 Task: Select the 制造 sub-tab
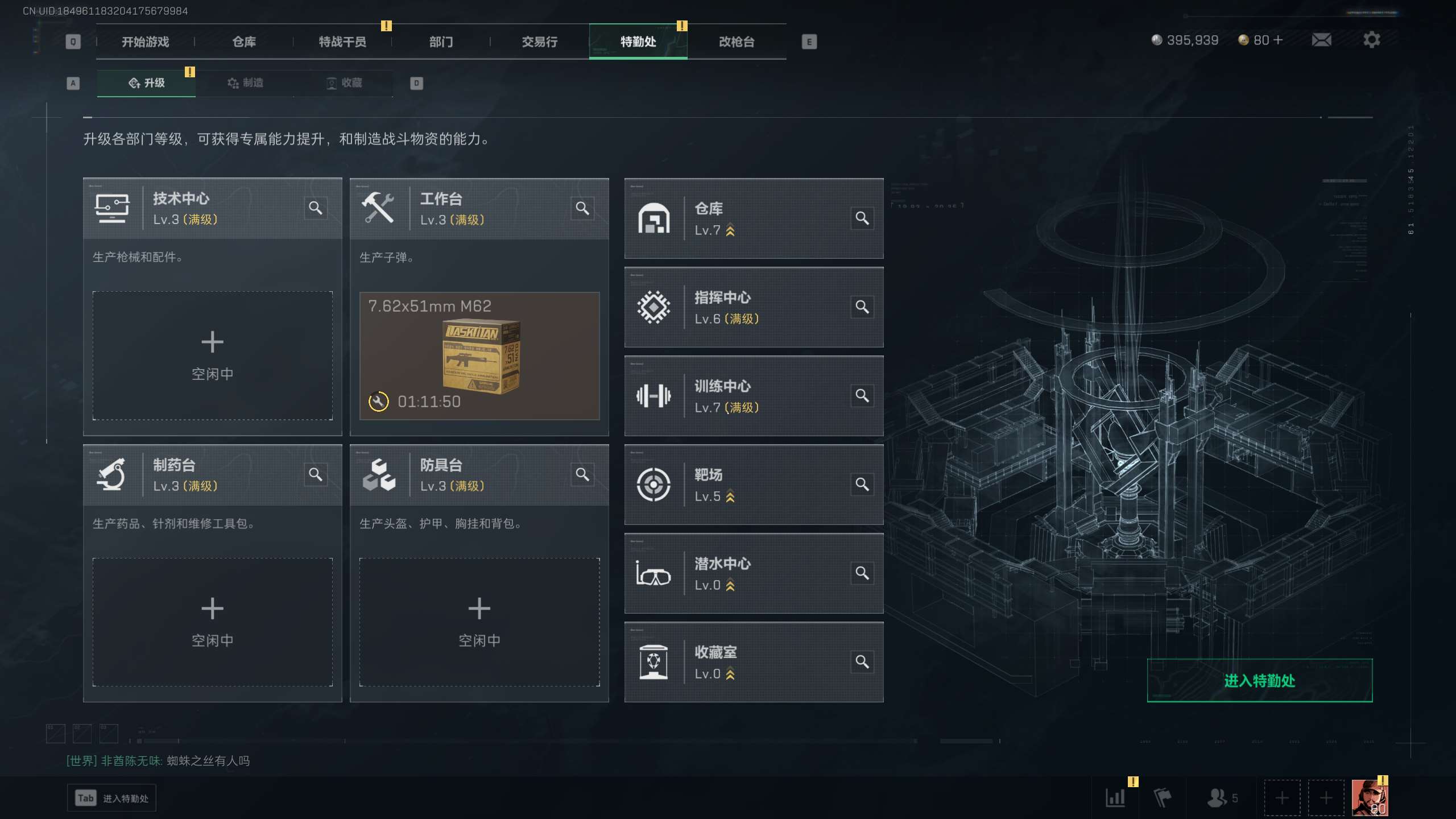click(x=245, y=83)
